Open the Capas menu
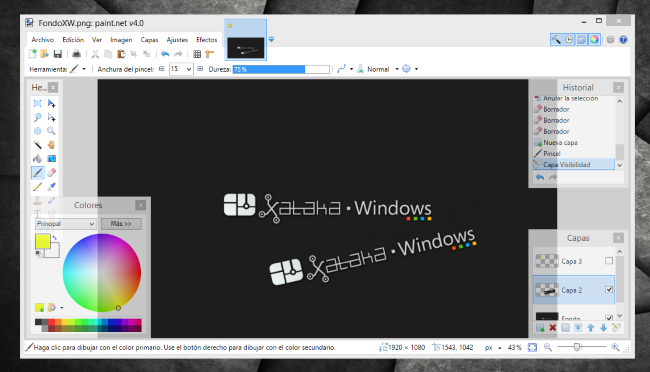 click(149, 39)
